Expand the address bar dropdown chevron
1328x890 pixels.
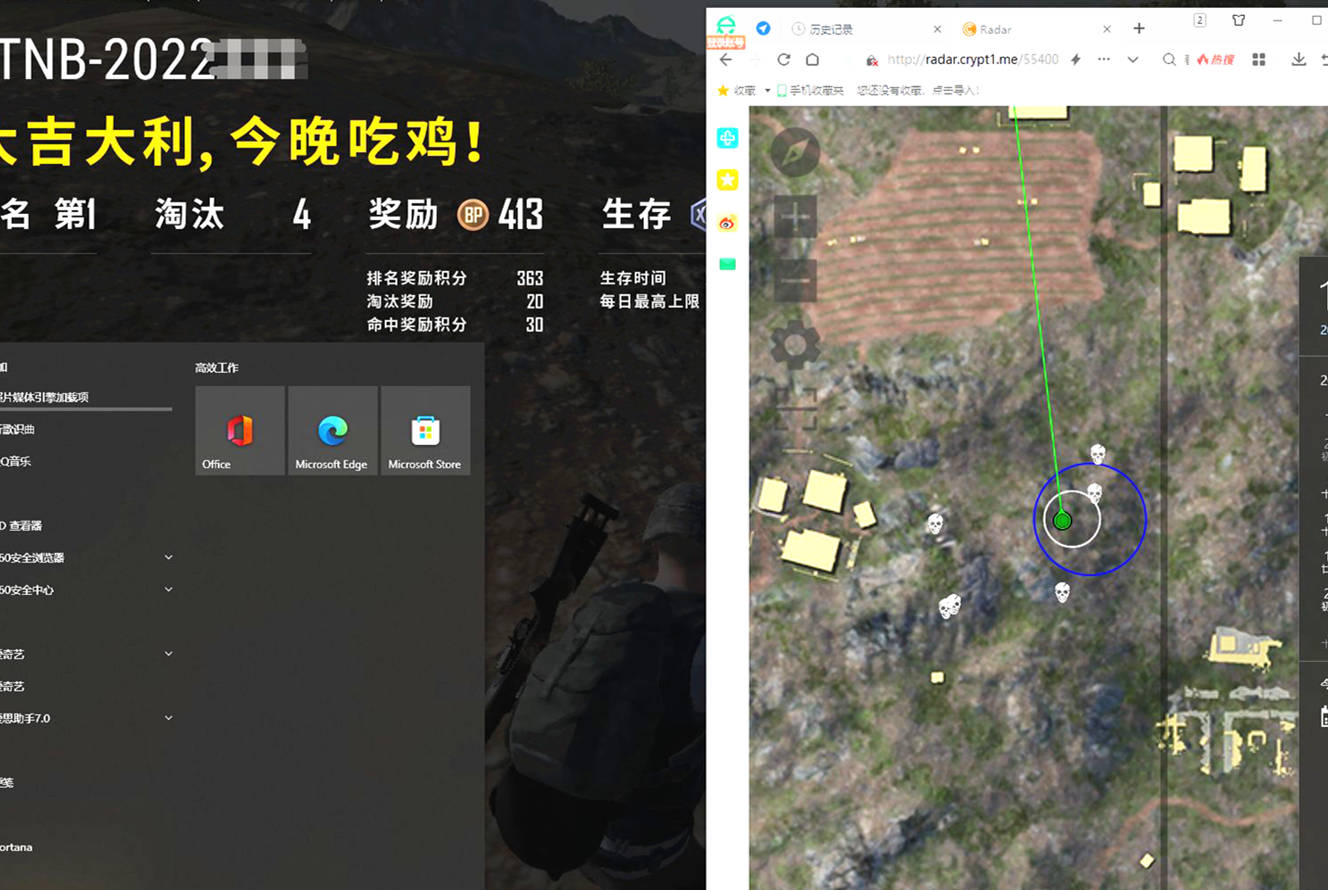point(1132,60)
